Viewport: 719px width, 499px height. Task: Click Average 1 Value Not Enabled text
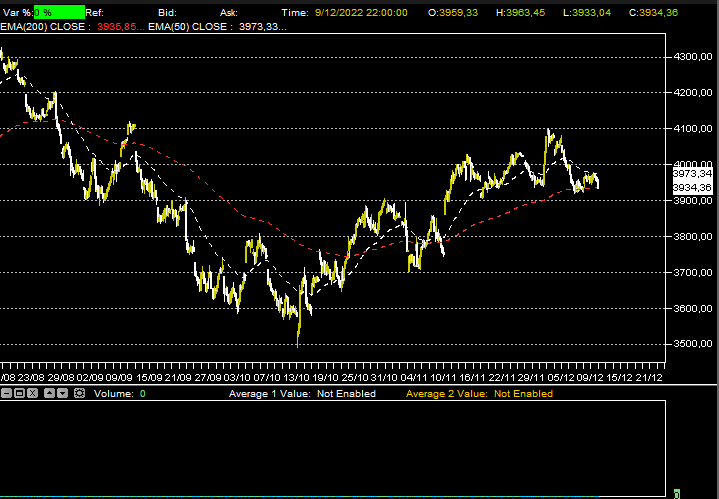(x=302, y=394)
